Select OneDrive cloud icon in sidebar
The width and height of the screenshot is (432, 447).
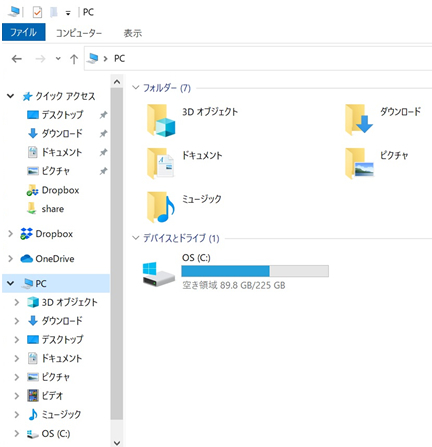27,259
